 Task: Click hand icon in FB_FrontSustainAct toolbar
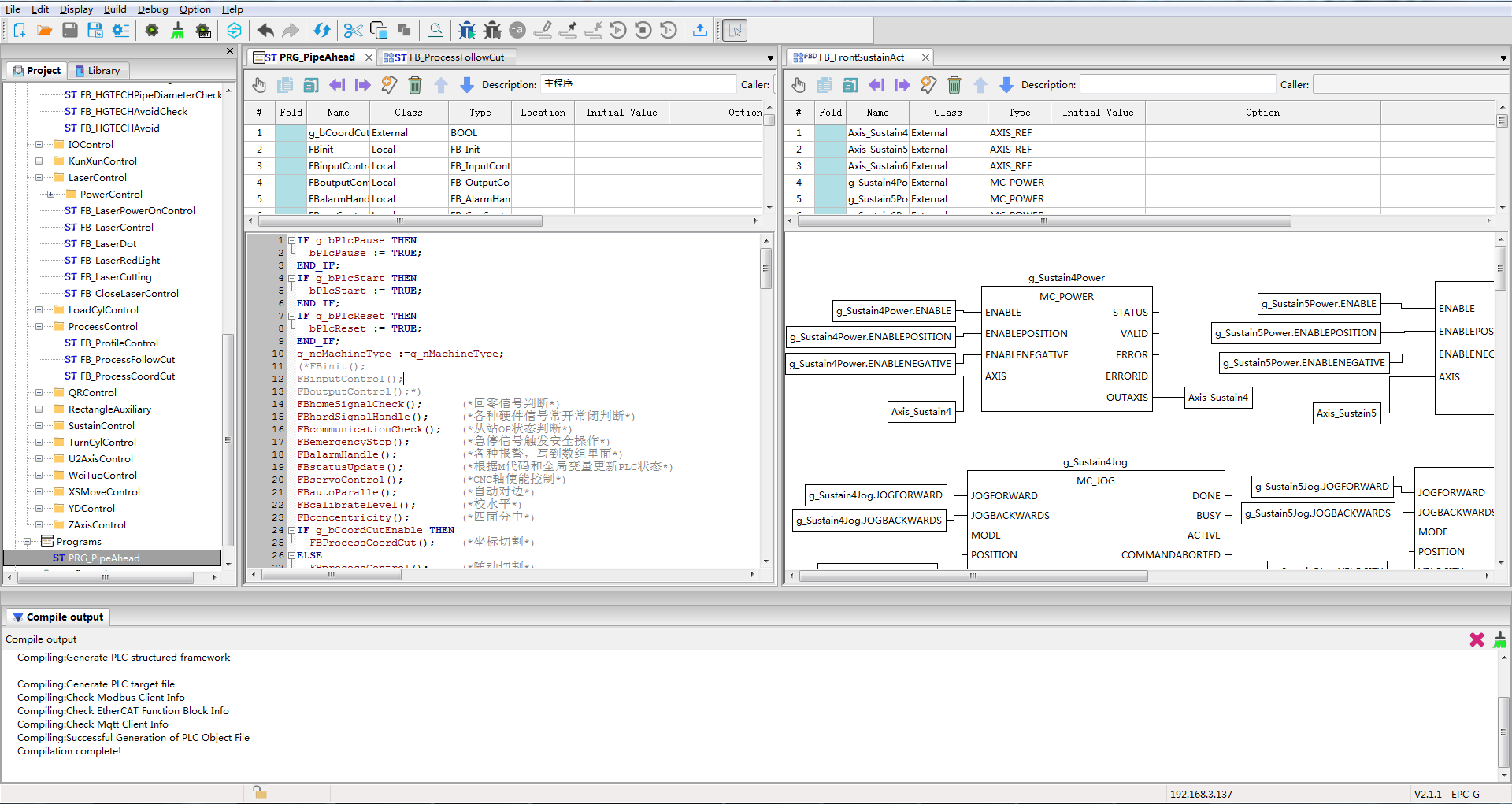tap(799, 85)
